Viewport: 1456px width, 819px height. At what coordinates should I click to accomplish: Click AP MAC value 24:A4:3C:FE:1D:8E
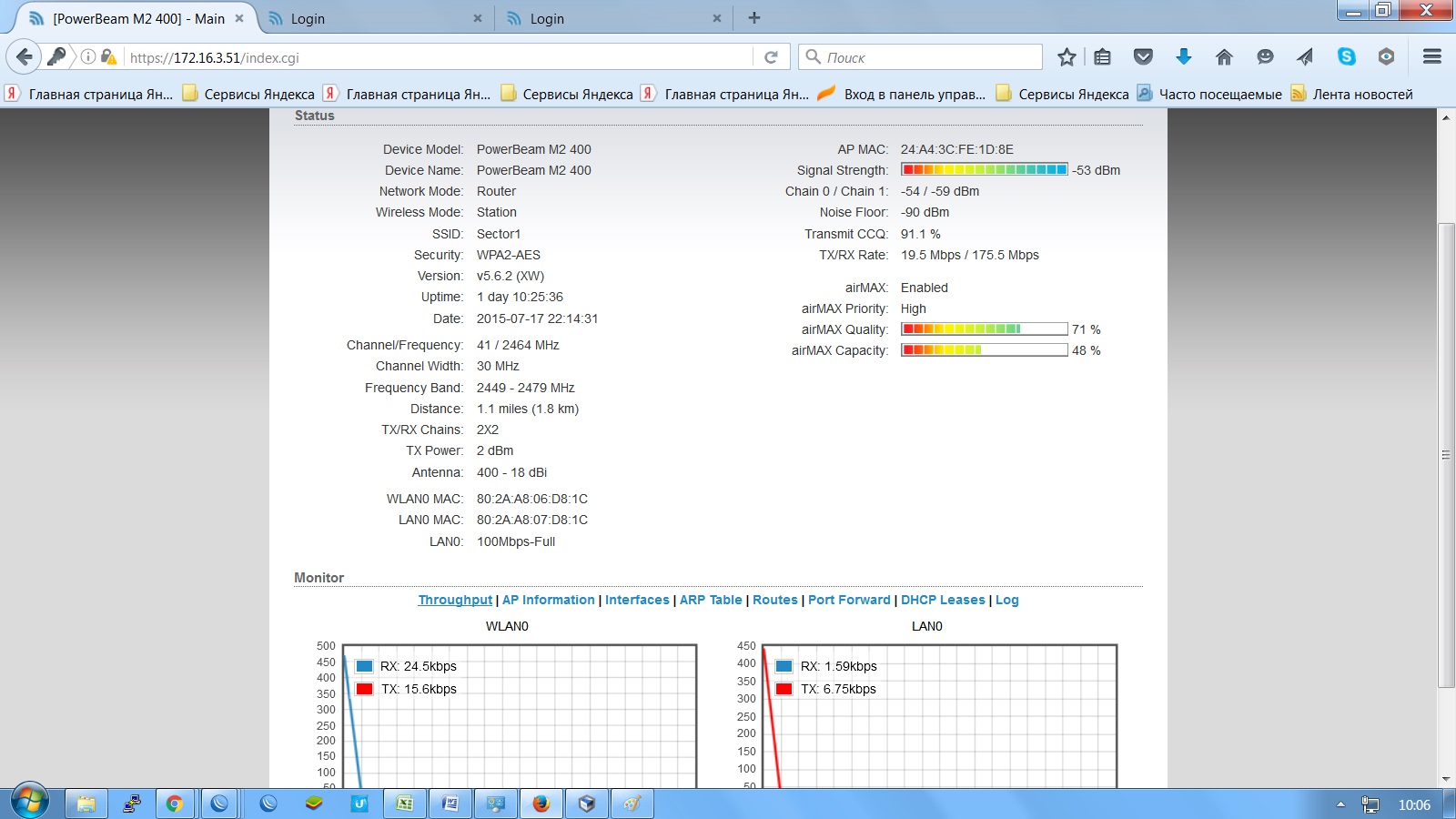coord(957,149)
